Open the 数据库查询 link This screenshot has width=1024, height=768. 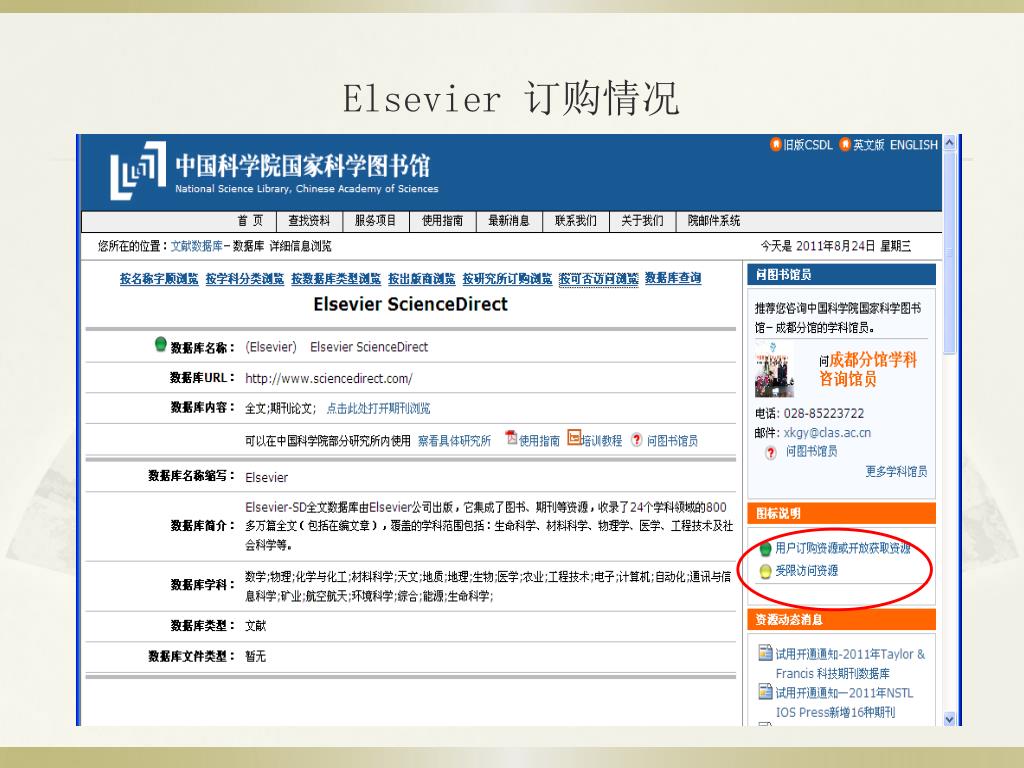point(673,278)
